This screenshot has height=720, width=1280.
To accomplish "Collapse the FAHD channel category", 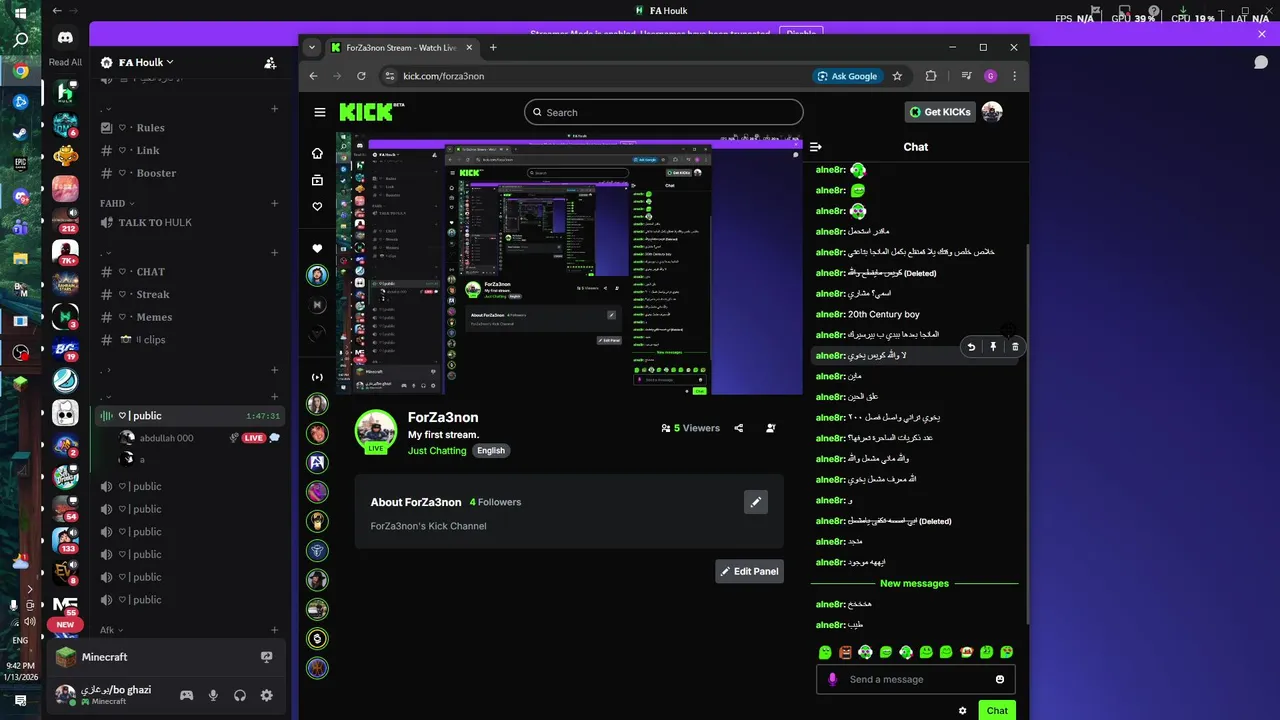I will point(117,203).
